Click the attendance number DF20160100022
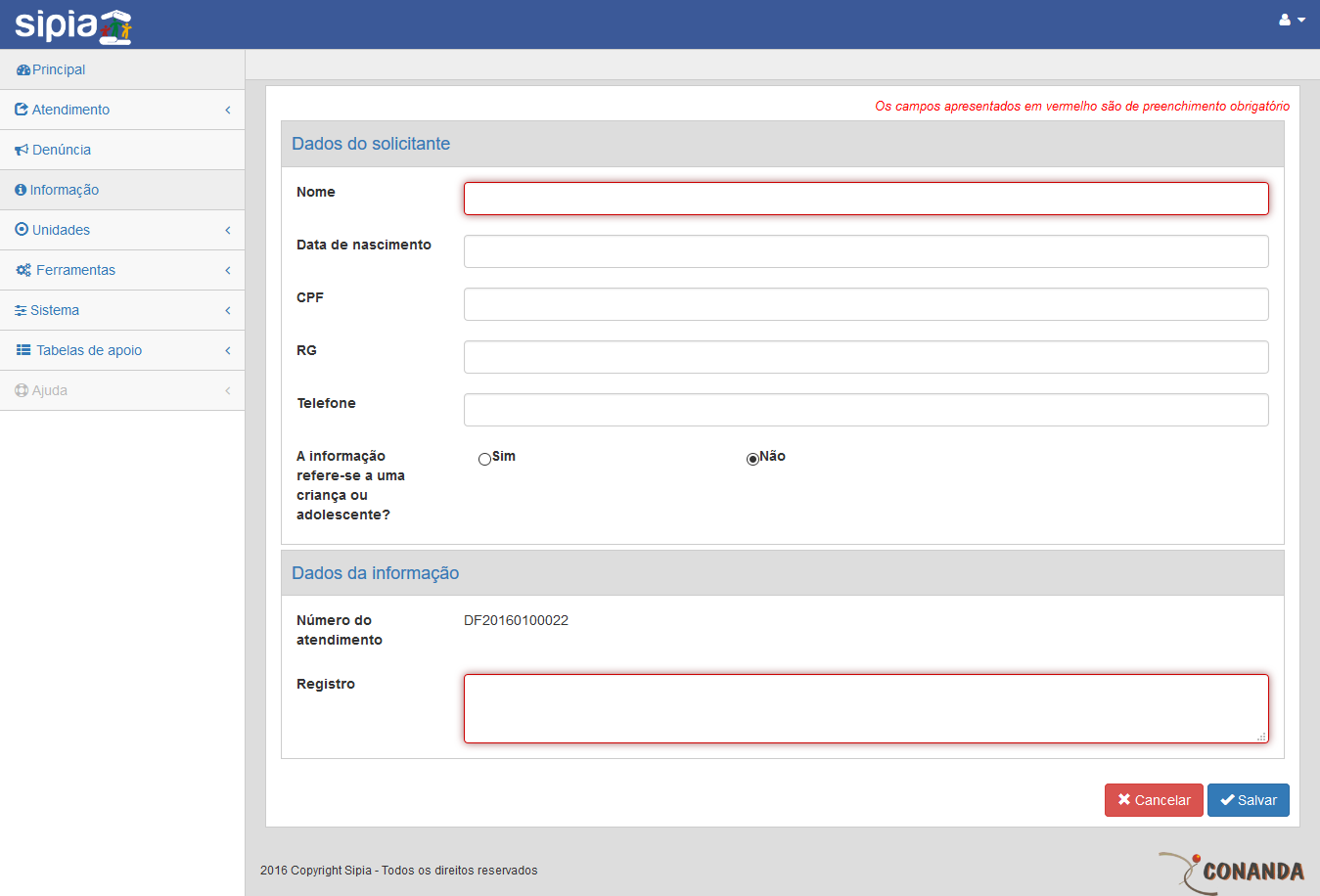The width and height of the screenshot is (1320, 896). pos(516,620)
